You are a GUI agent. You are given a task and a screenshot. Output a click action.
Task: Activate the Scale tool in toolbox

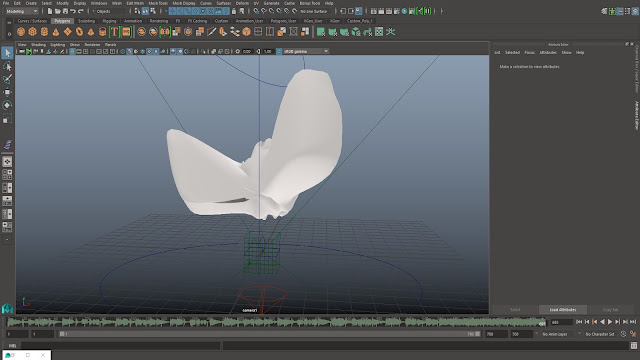(7, 119)
